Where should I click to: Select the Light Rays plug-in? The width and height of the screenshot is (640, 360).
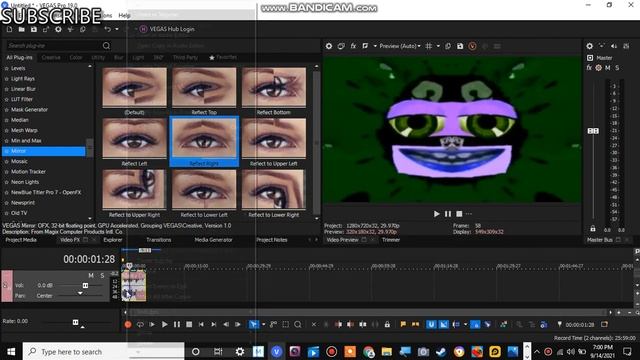pyautogui.click(x=23, y=78)
